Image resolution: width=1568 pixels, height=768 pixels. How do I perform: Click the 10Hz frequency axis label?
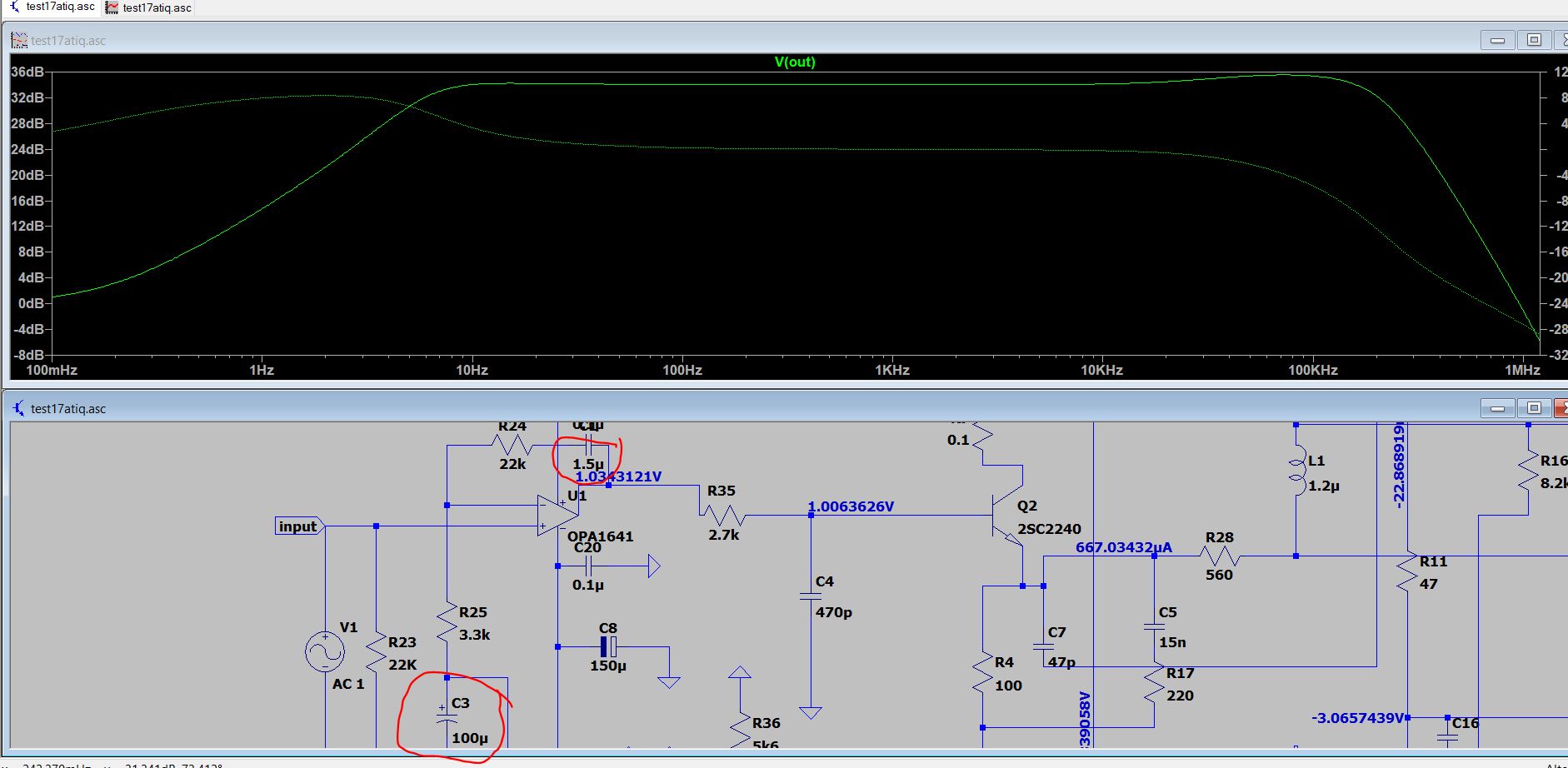472,370
